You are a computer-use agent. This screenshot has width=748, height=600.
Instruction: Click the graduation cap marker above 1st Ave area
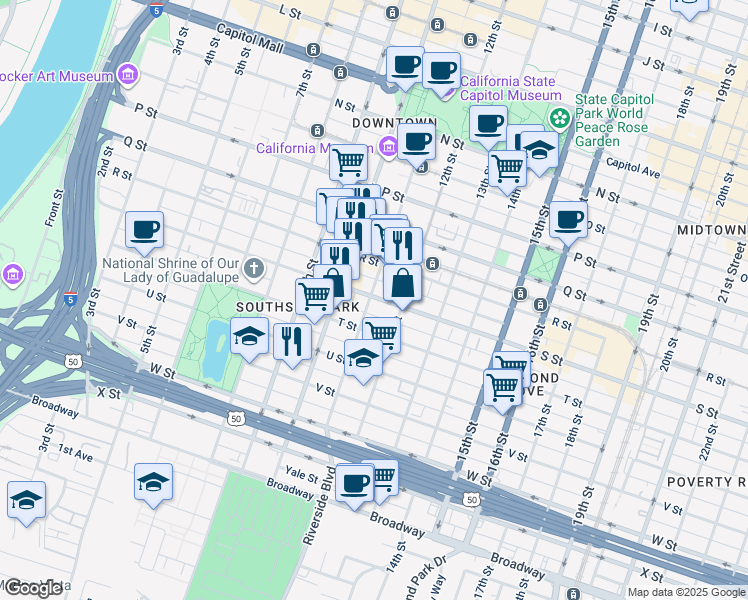pos(153,481)
